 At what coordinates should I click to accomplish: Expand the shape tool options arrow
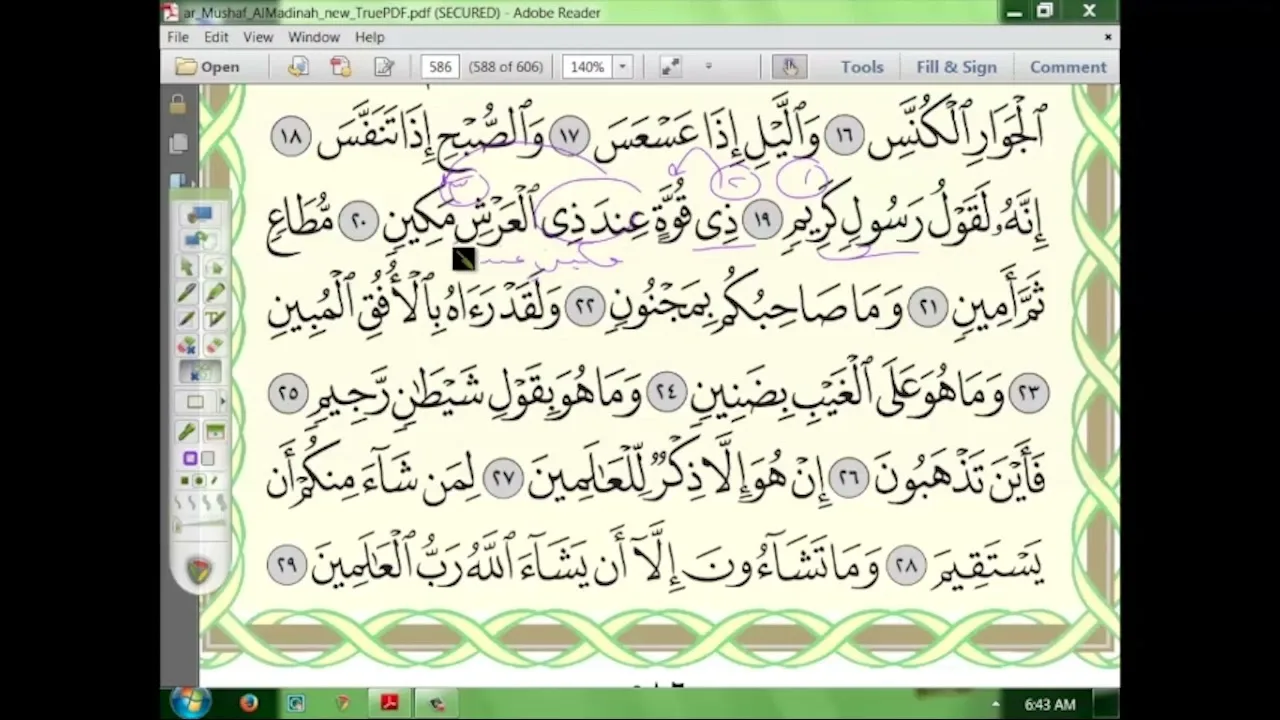(x=222, y=402)
